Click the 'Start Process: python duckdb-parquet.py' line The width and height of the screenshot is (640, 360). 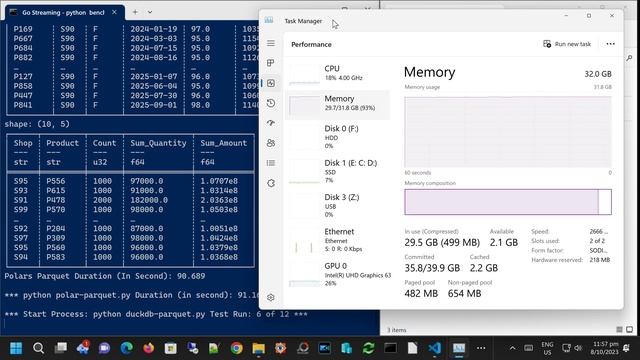[x=156, y=314]
